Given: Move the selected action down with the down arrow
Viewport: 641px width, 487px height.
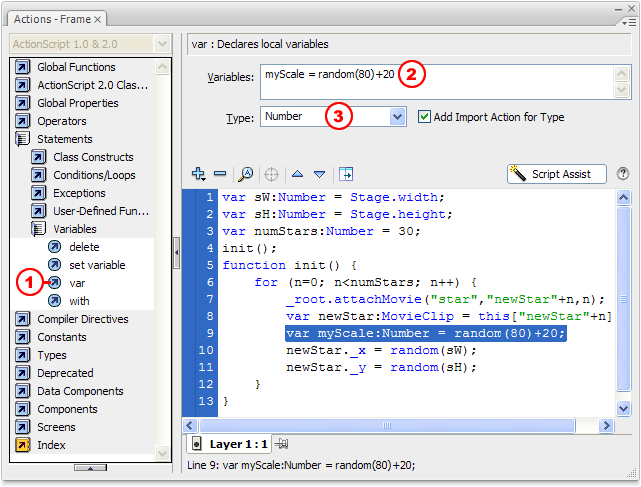Looking at the screenshot, I should (319, 174).
